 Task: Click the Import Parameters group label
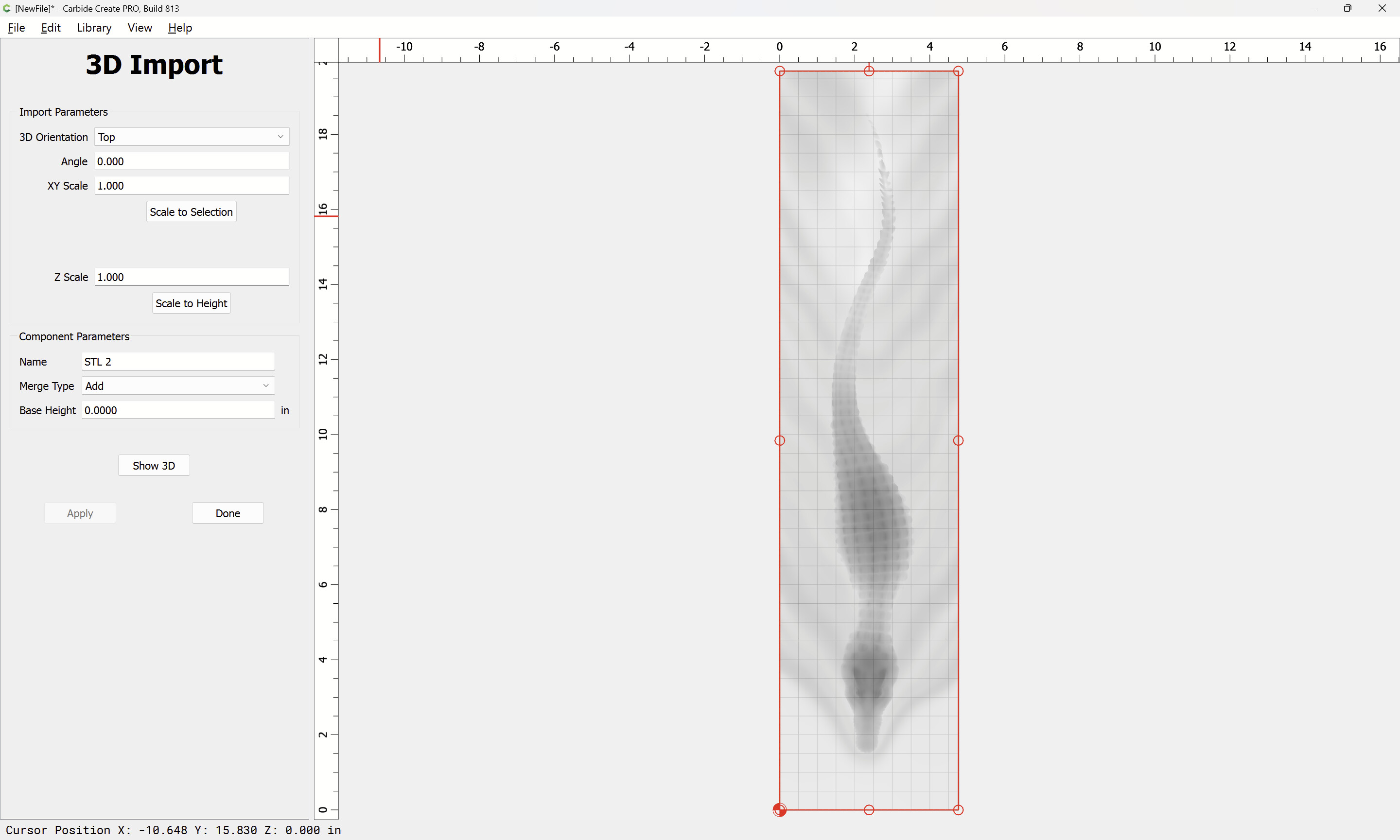click(63, 112)
